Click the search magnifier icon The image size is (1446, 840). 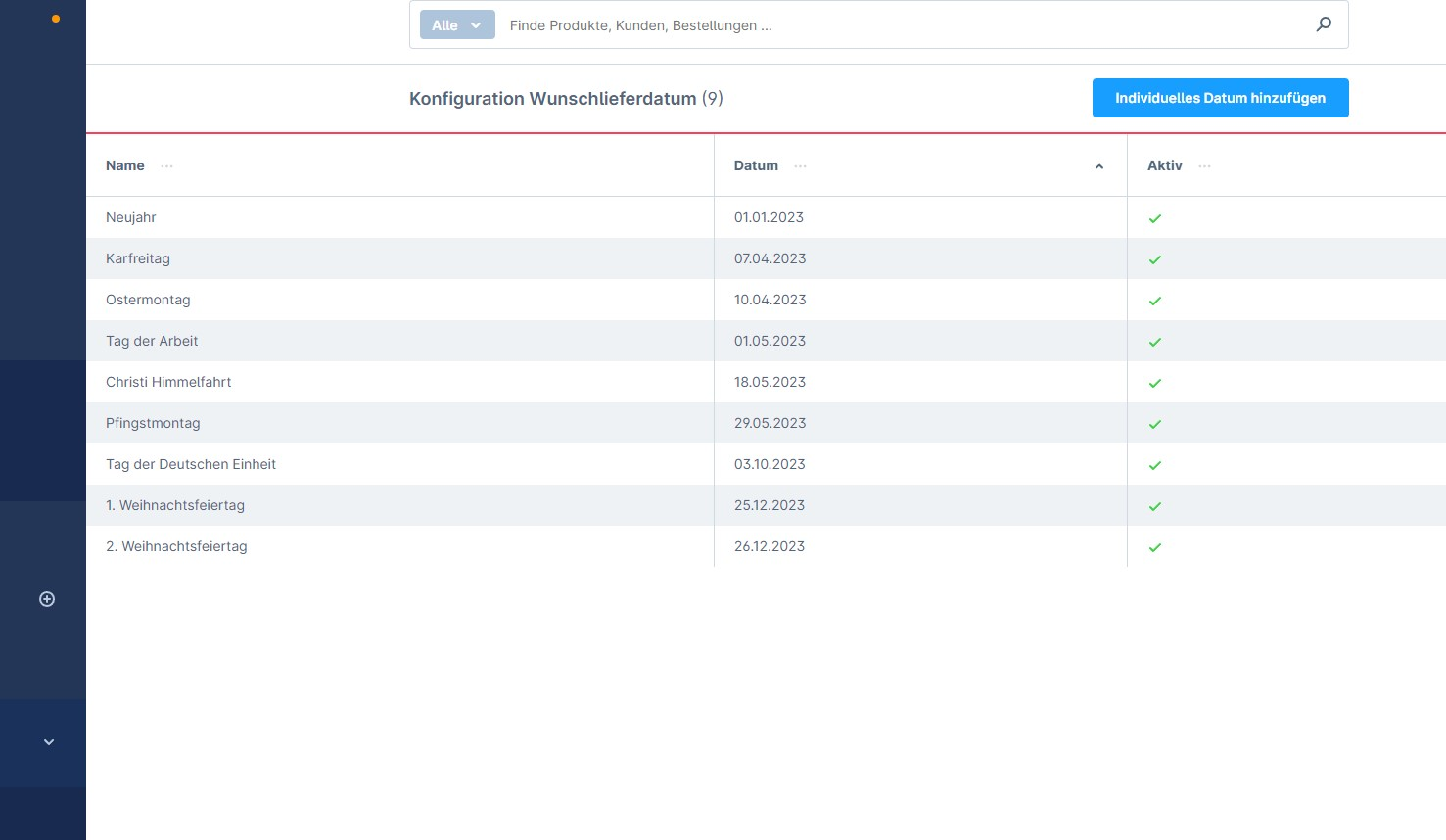click(x=1324, y=24)
